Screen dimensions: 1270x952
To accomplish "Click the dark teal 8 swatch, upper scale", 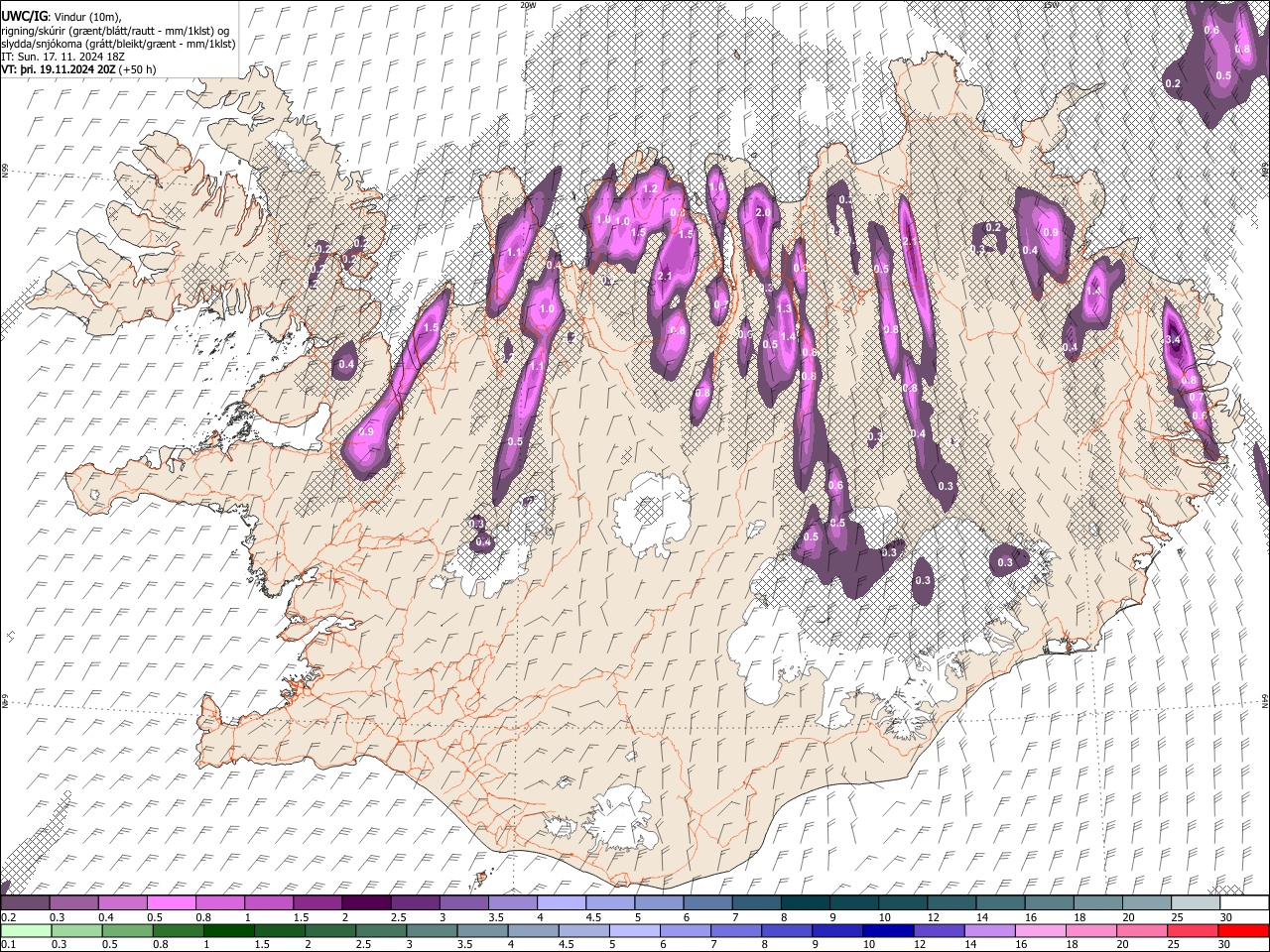I will tap(804, 902).
